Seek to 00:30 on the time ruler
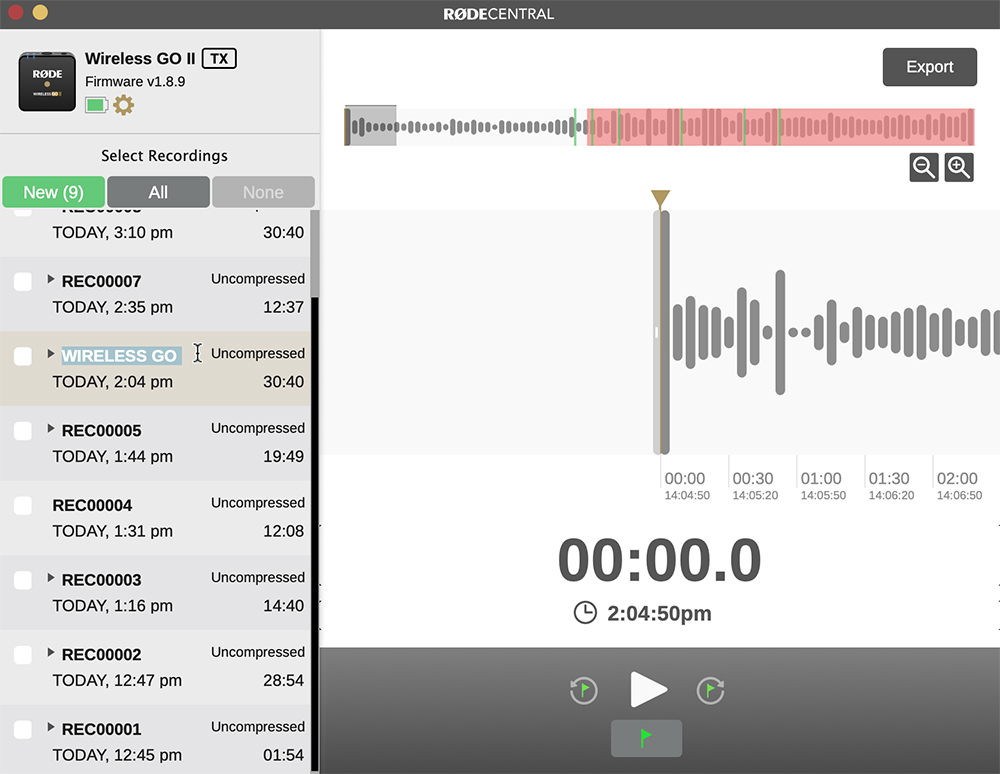The width and height of the screenshot is (1000, 774). (753, 479)
